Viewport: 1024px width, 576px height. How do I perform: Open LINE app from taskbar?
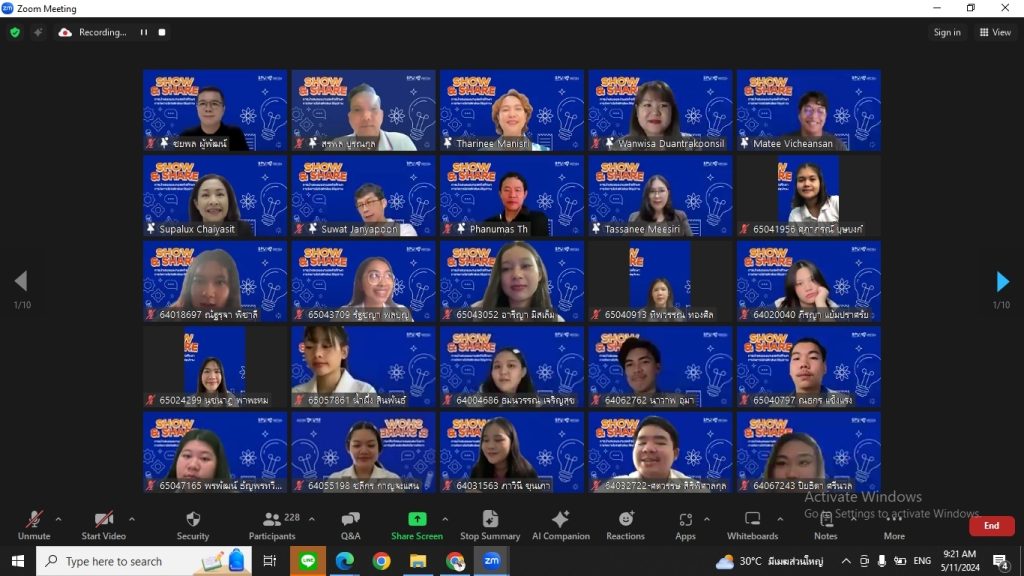pos(308,561)
